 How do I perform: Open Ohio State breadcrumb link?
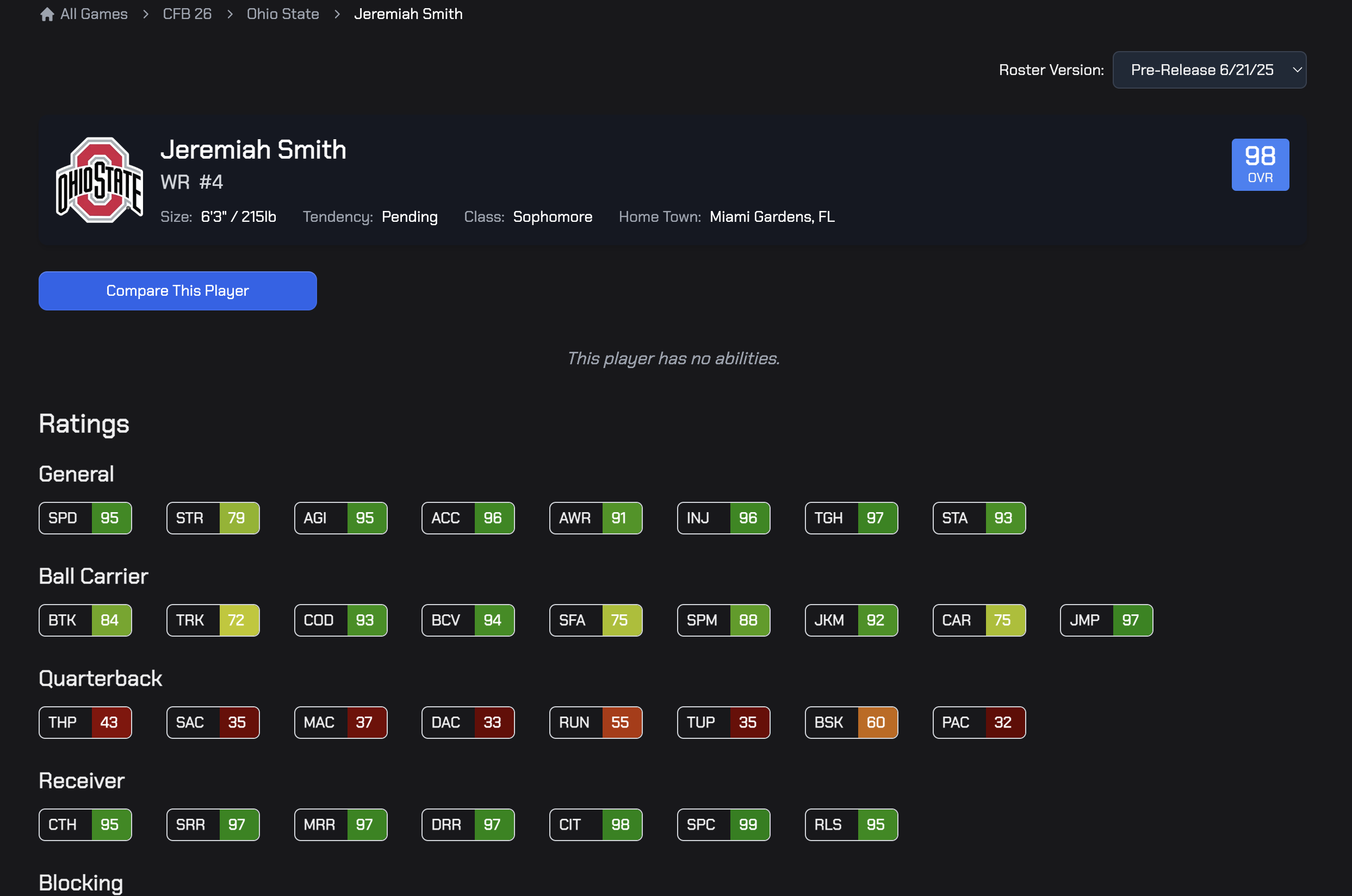coord(282,14)
